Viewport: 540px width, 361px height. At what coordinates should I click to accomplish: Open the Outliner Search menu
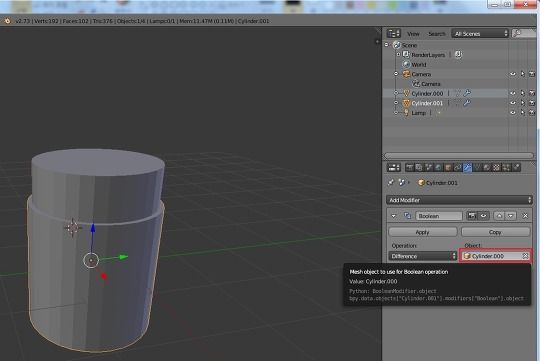pyautogui.click(x=437, y=34)
